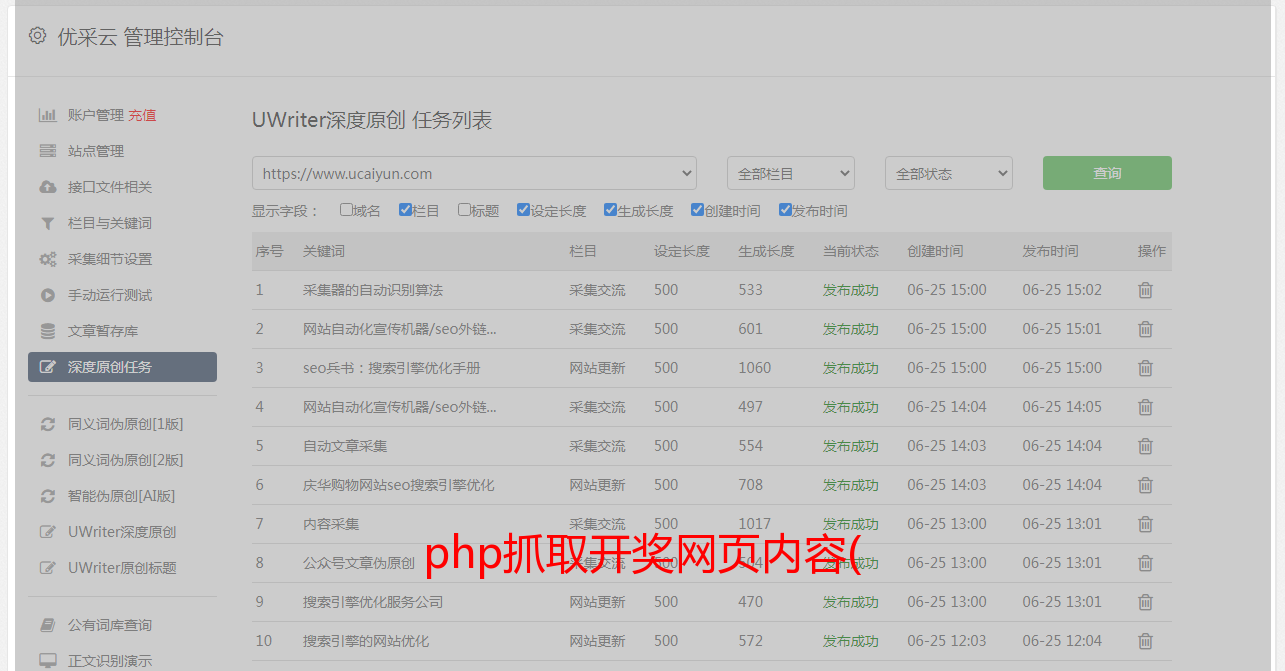Click the database icon for 文章暂存库
Image resolution: width=1285 pixels, height=671 pixels.
coord(47,331)
